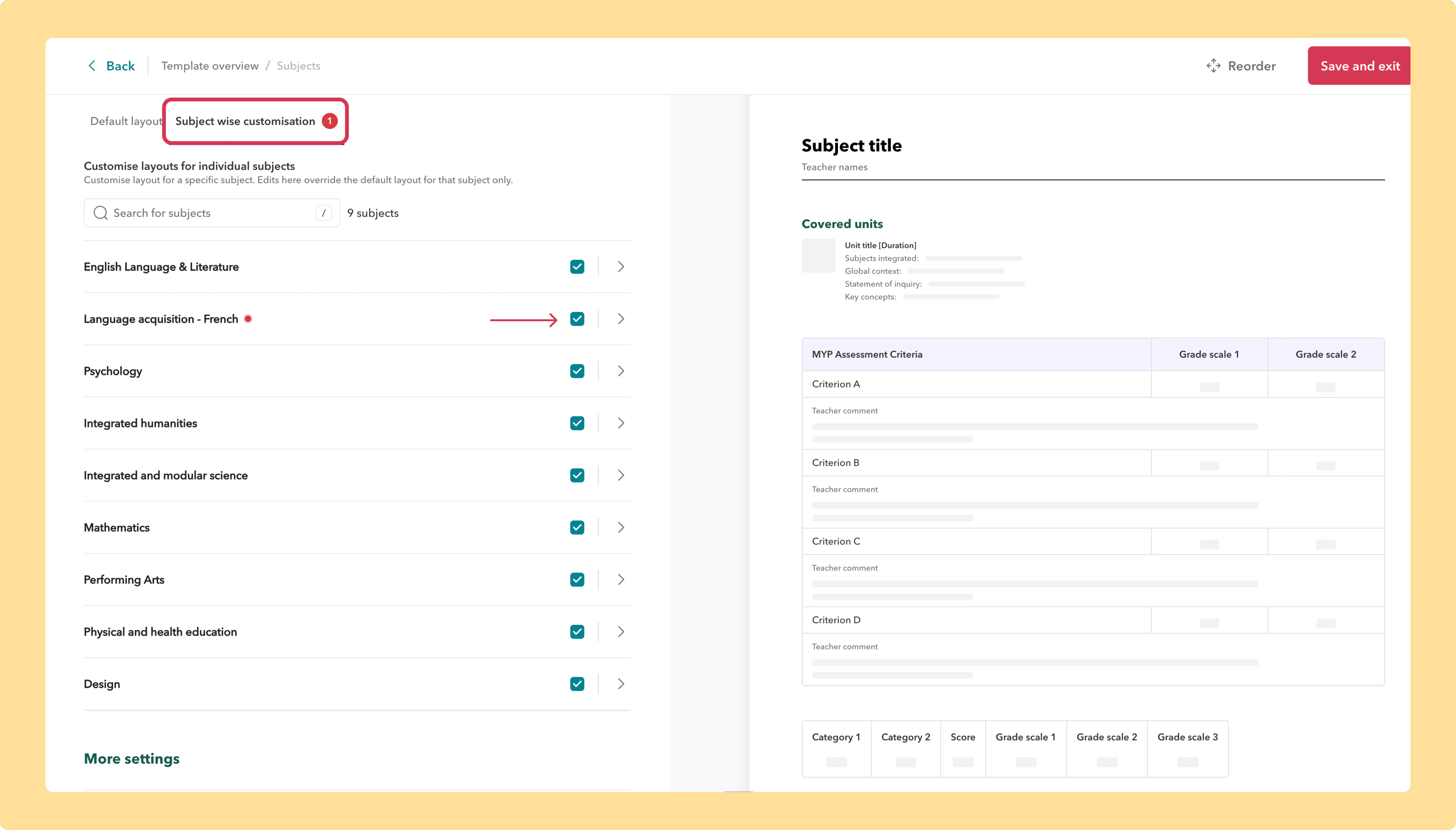The width and height of the screenshot is (1456, 830).
Task: Click Criterion A row label
Action: coord(836,384)
